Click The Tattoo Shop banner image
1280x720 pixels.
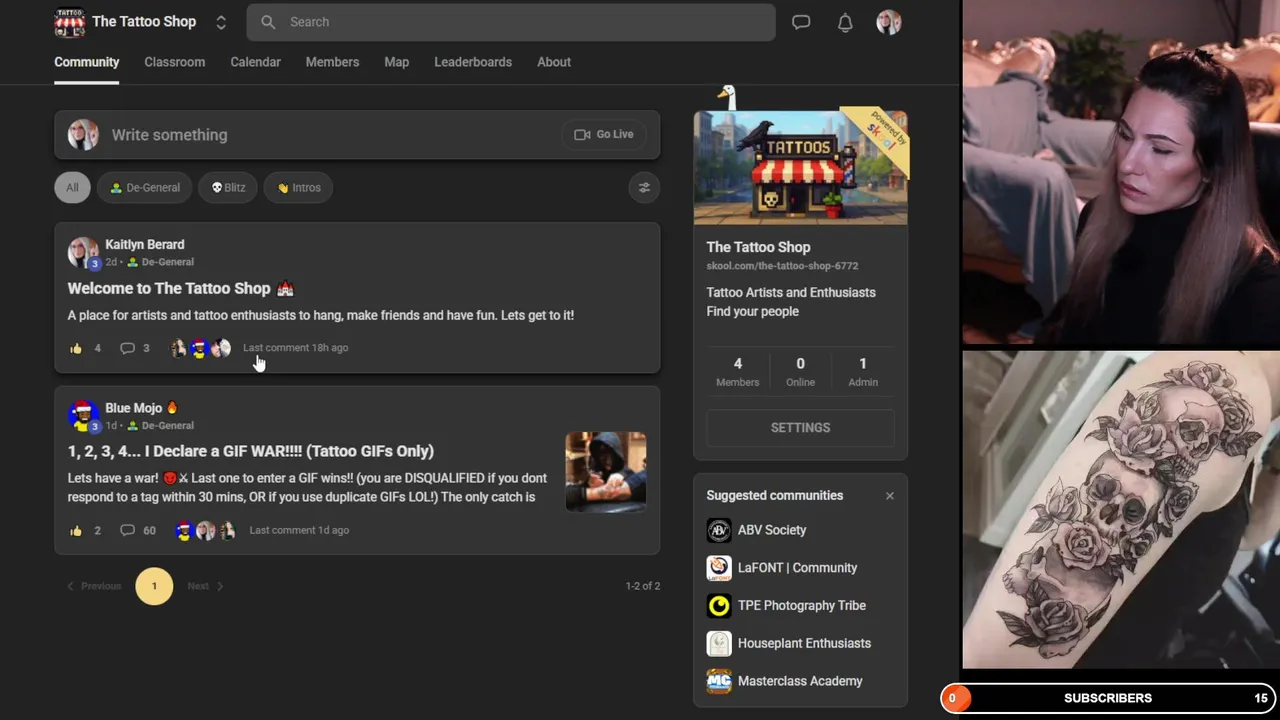801,167
